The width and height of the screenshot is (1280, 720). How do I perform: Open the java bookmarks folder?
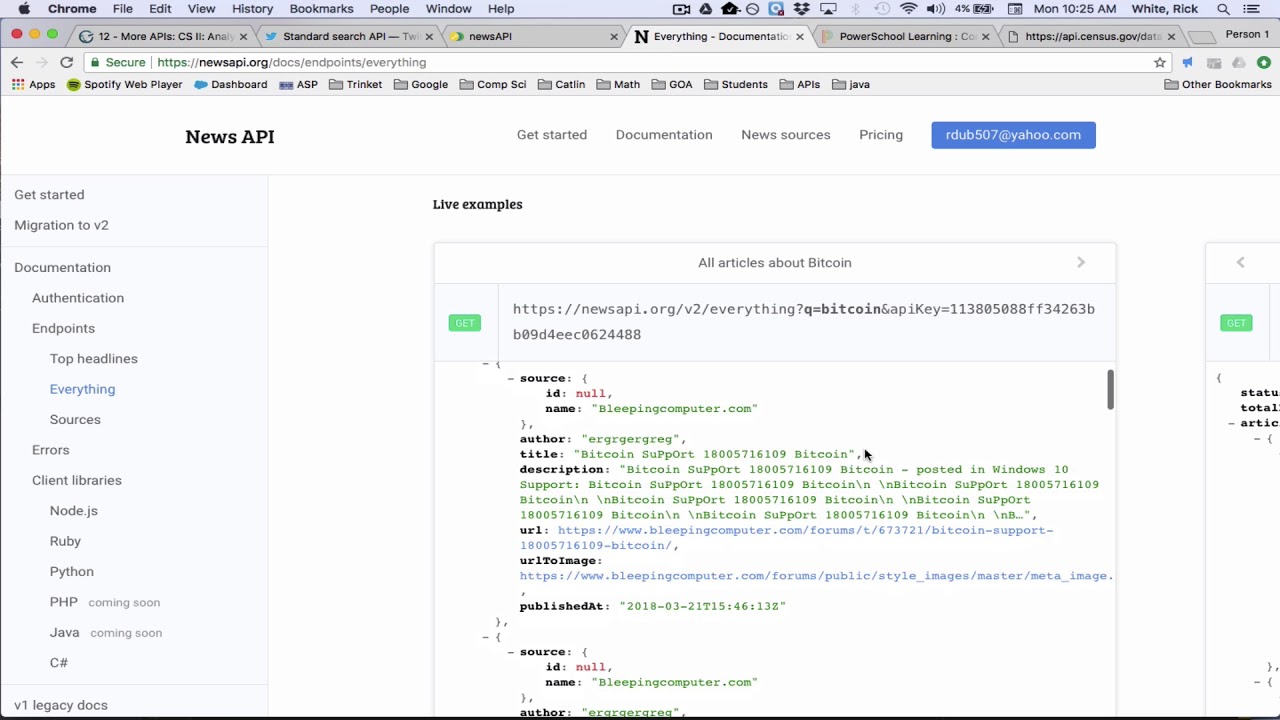[851, 84]
